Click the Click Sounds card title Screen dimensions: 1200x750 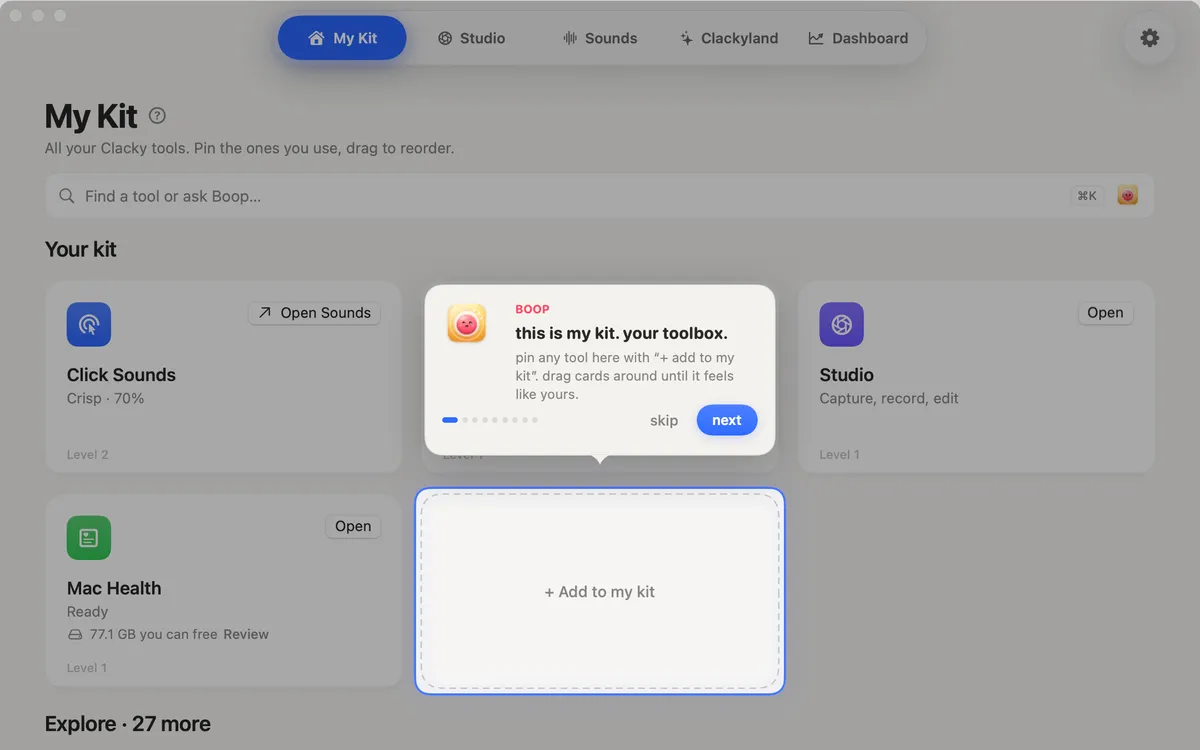point(121,375)
